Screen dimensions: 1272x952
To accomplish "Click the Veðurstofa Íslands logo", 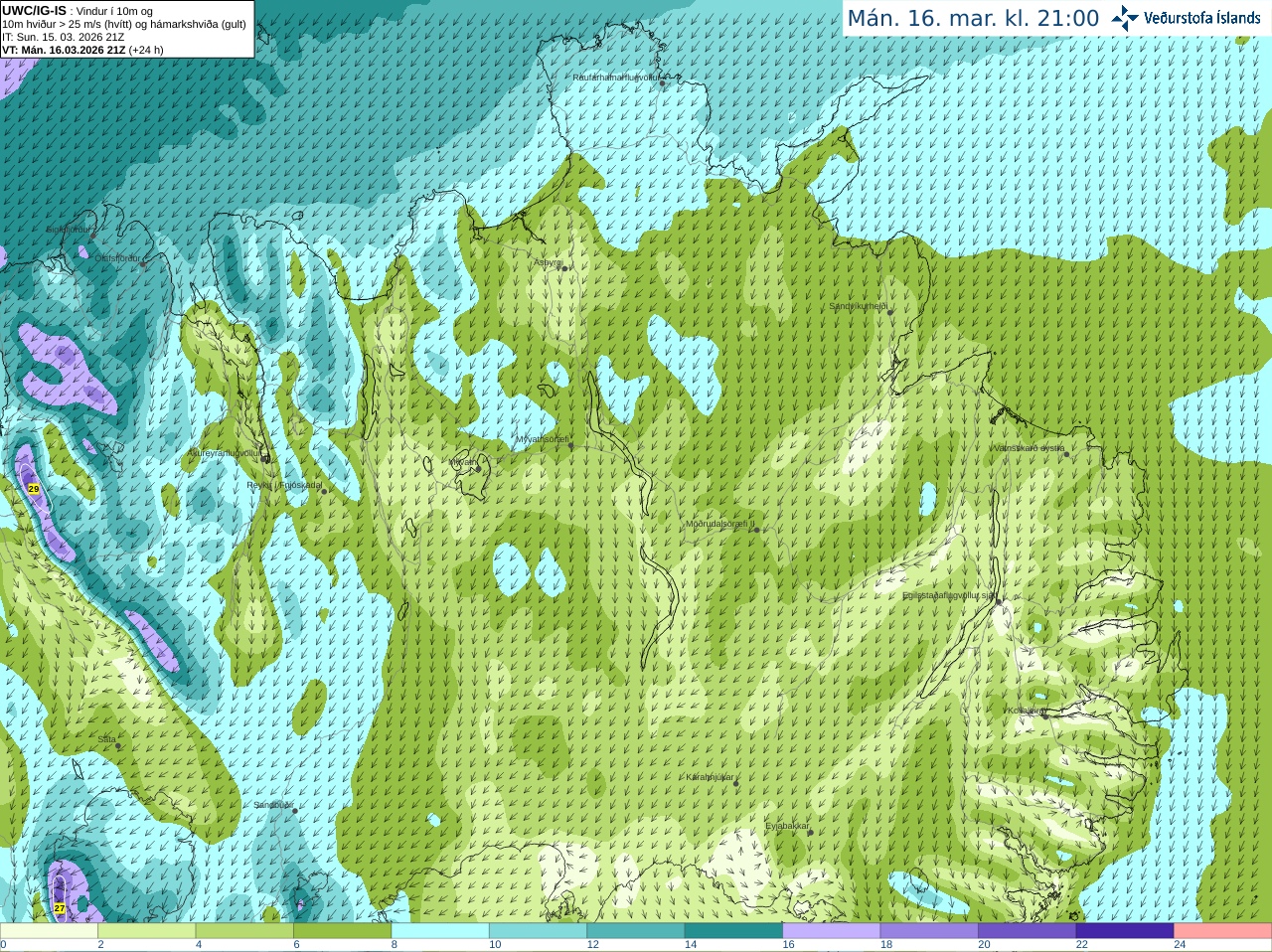I will [1186, 18].
